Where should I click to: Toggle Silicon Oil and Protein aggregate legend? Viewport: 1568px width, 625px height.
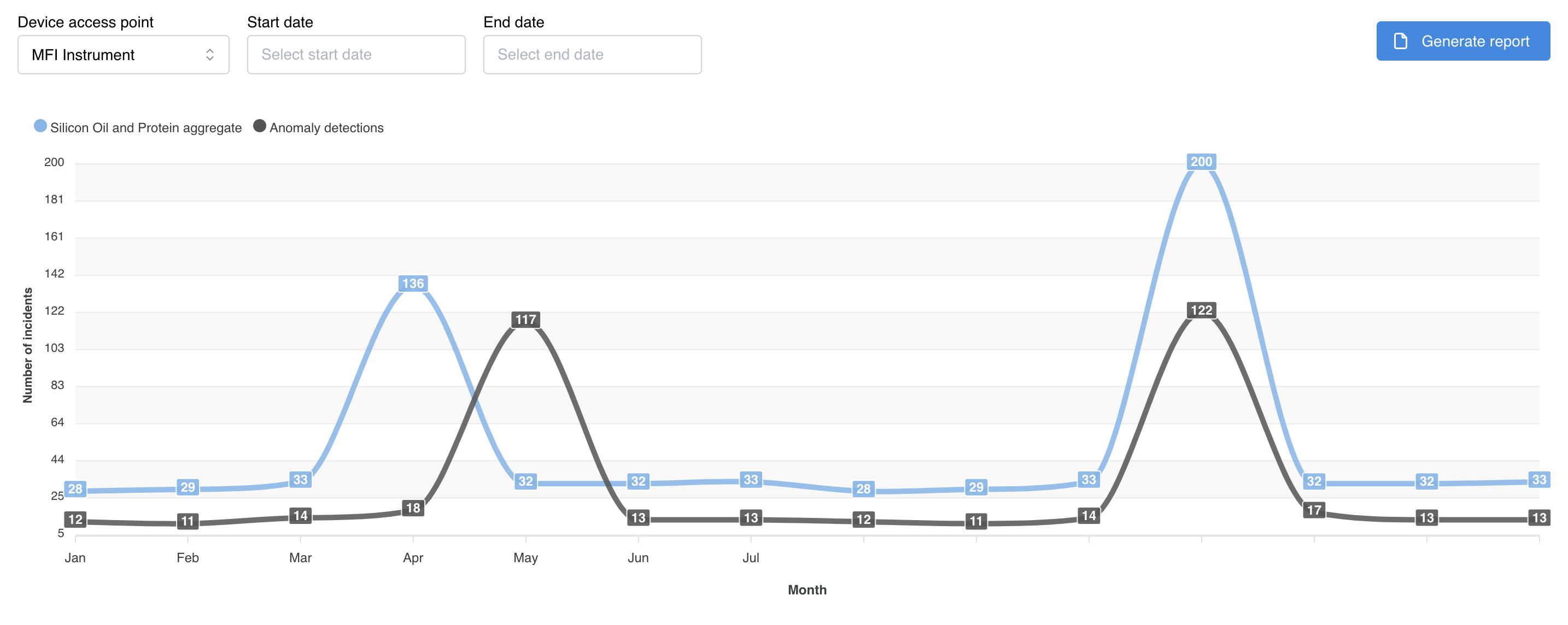coord(145,128)
